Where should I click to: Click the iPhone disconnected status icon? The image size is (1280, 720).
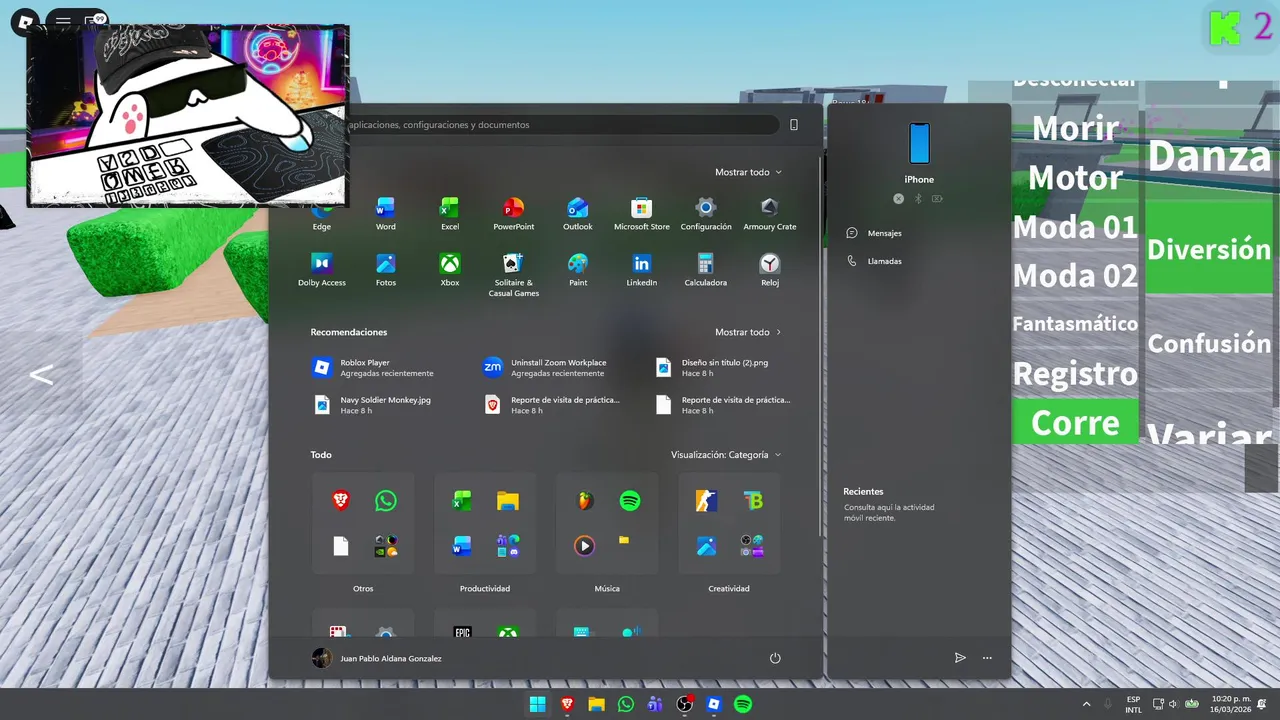click(898, 199)
